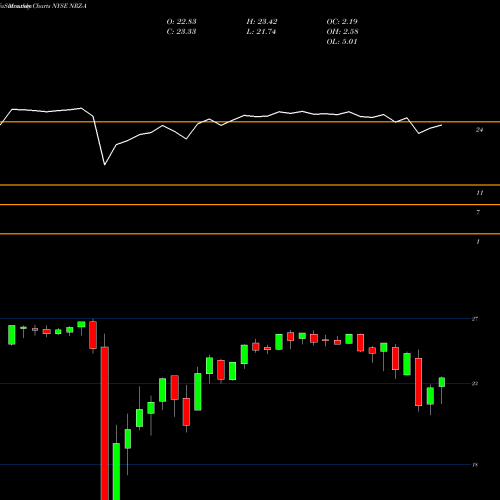500x500 pixels.
Task: Click the 24 indicator axis label
Action: coord(479,130)
